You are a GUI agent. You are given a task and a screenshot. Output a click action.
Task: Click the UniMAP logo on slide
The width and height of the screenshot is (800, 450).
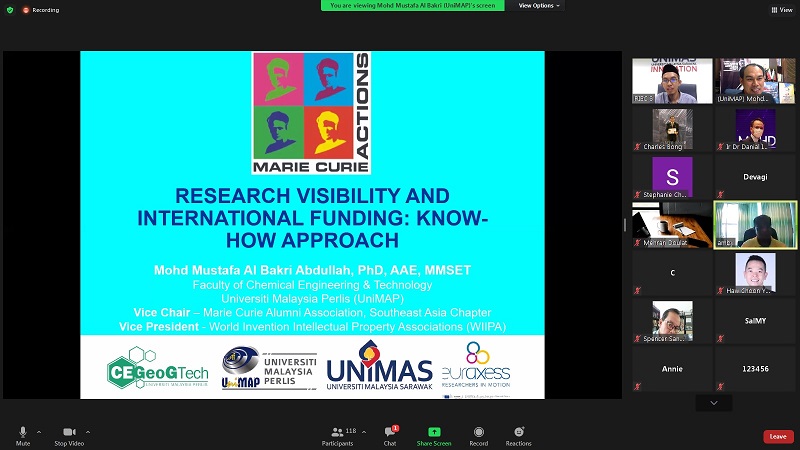point(269,368)
